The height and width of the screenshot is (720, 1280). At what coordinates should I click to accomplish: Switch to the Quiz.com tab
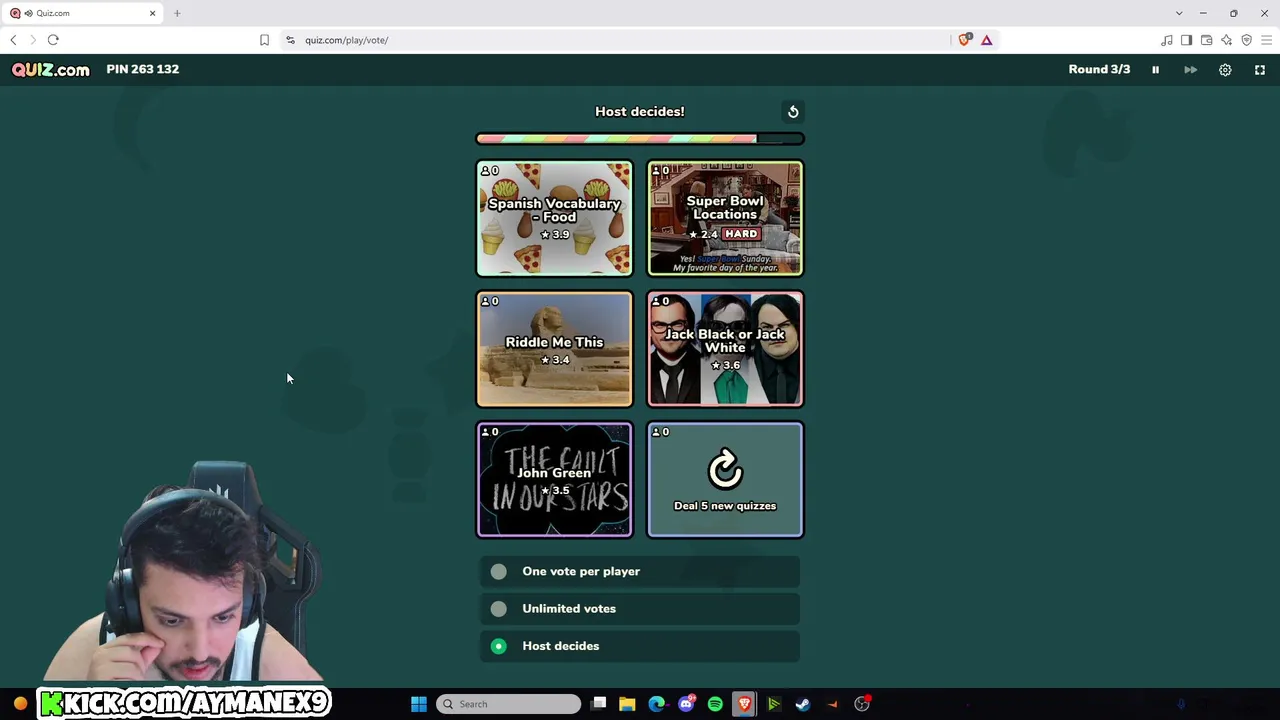(84, 13)
